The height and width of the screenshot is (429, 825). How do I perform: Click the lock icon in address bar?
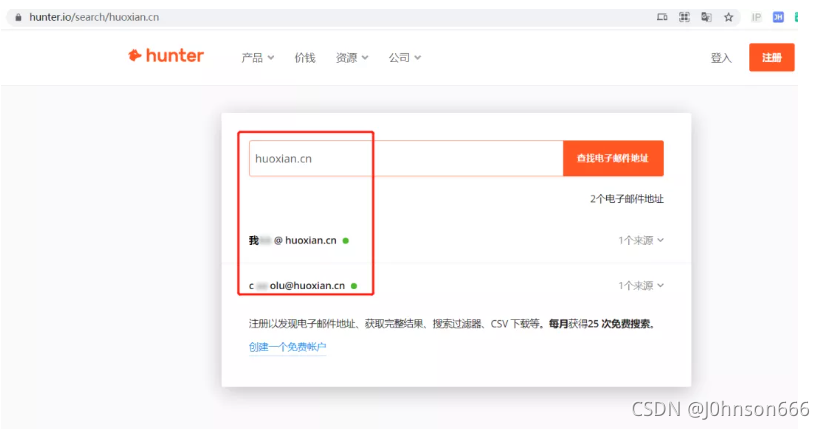[18, 17]
